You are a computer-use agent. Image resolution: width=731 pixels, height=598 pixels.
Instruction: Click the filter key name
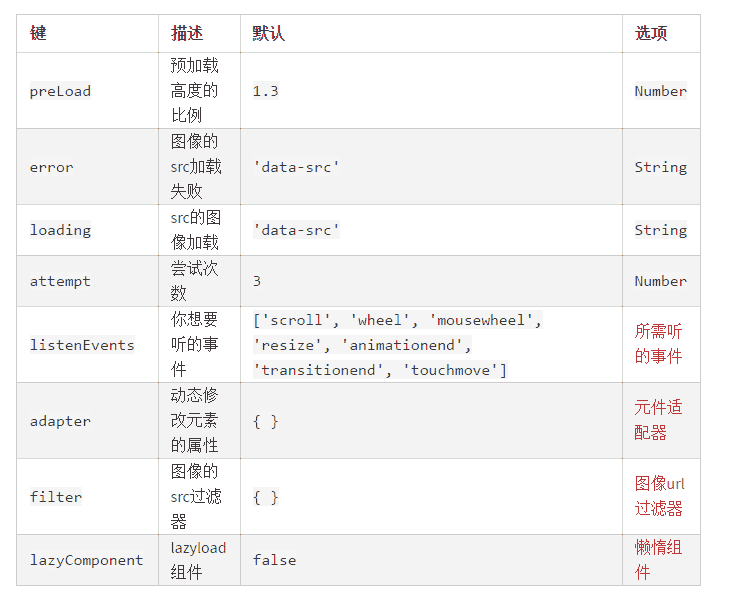pyautogui.click(x=56, y=497)
